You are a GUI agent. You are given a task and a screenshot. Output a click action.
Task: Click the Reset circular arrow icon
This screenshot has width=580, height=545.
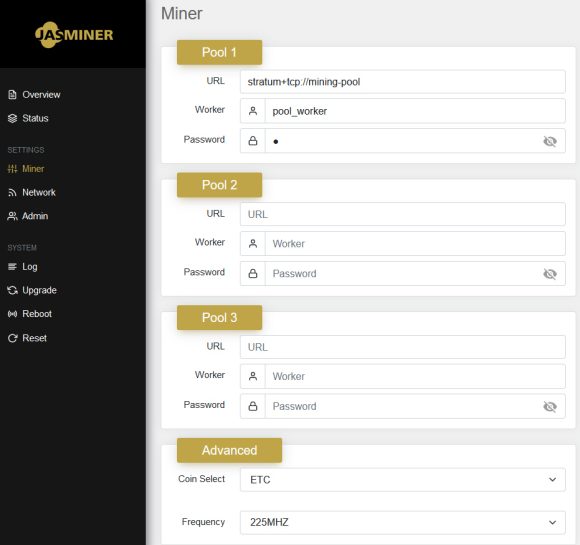[12, 338]
